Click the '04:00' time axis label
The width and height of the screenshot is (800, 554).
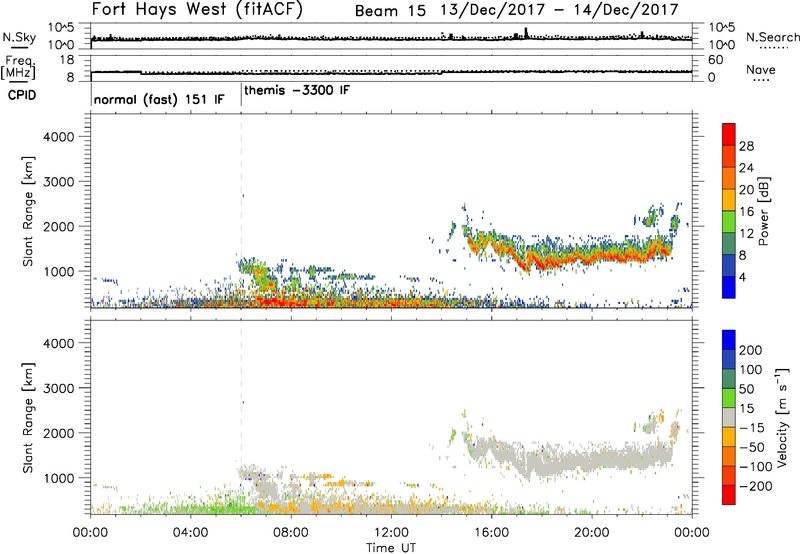point(191,533)
